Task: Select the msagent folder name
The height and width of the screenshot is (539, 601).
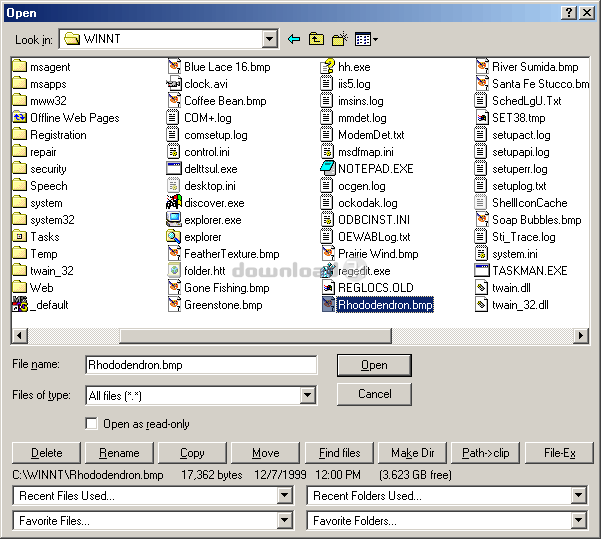Action: point(50,67)
